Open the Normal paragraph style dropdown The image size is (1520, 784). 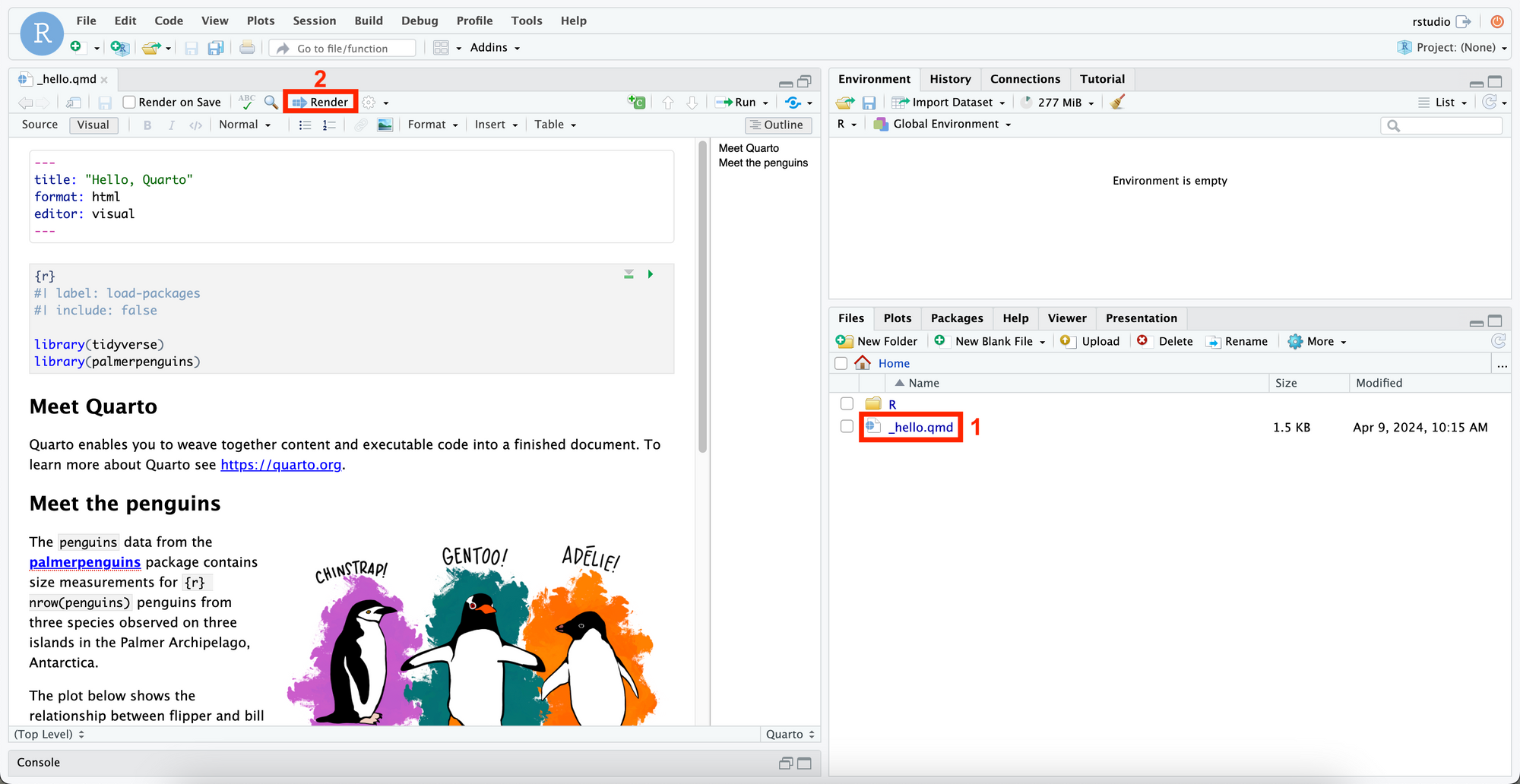(245, 125)
